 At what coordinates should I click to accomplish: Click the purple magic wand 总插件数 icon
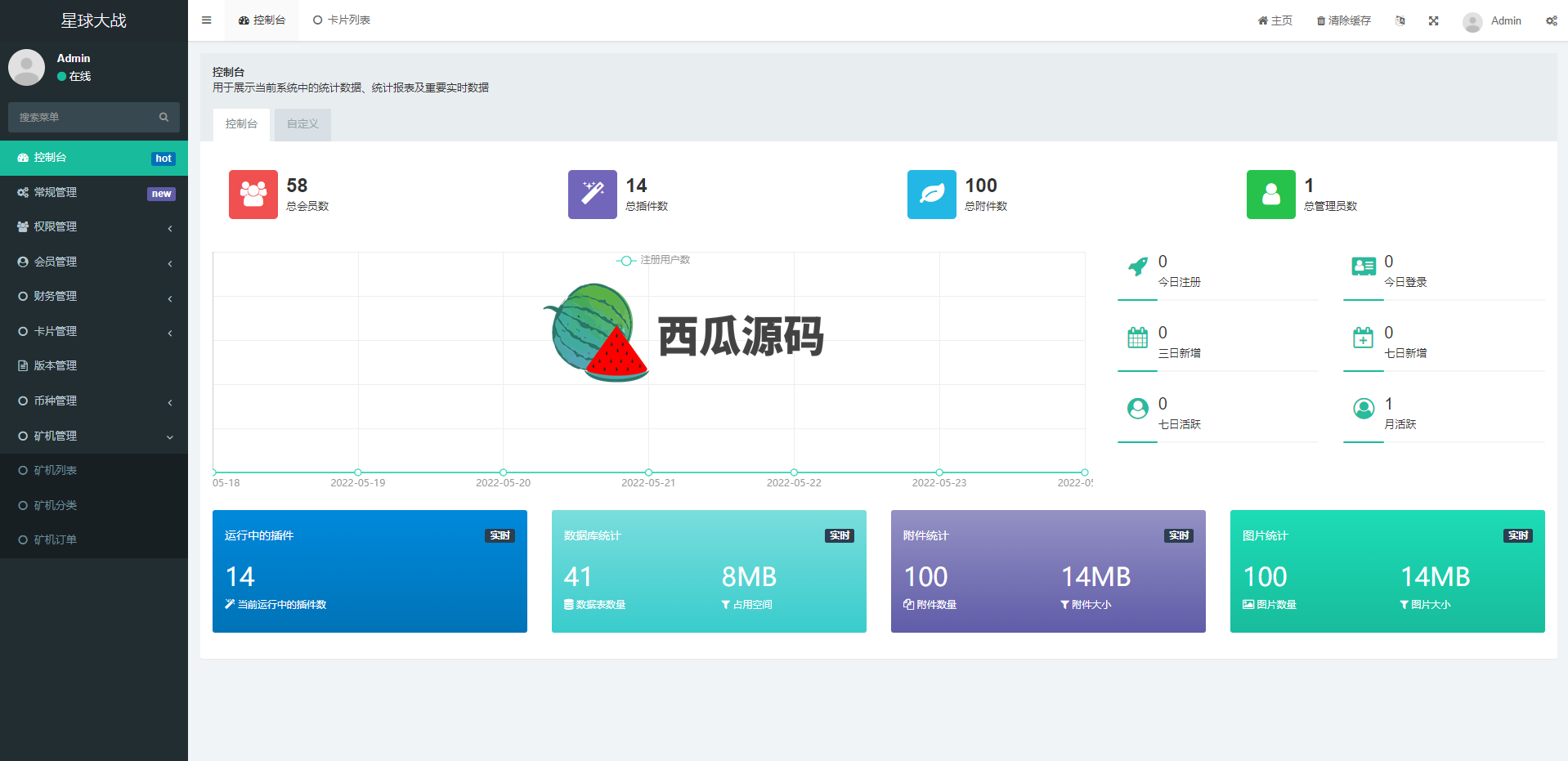point(593,195)
